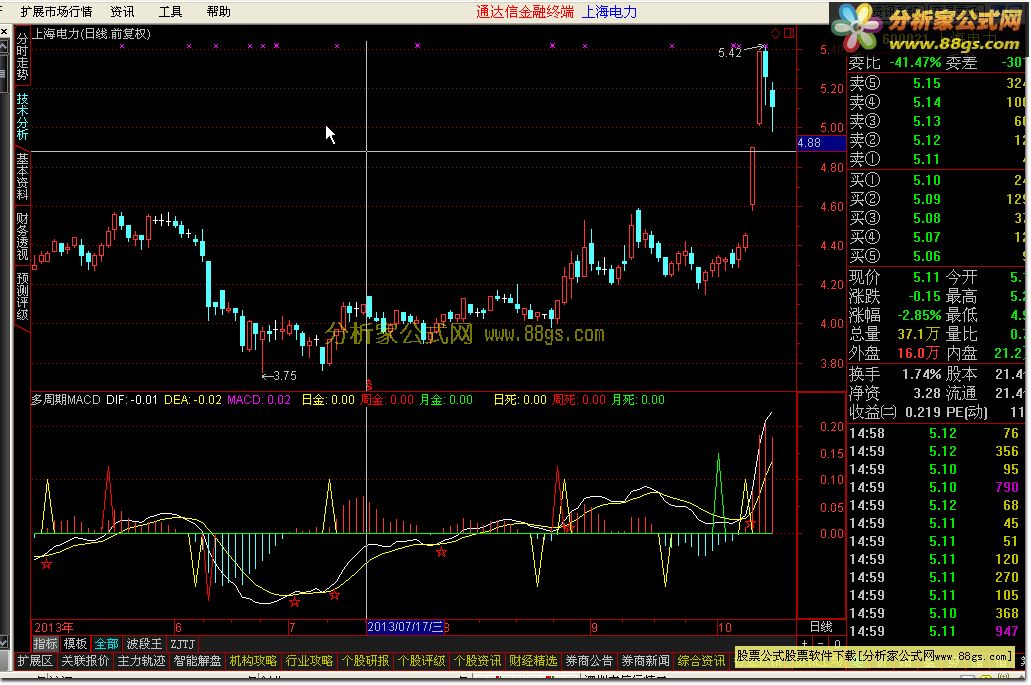Click the 14:59 trade row with volume 947
This screenshot has width=1031, height=685.
936,631
